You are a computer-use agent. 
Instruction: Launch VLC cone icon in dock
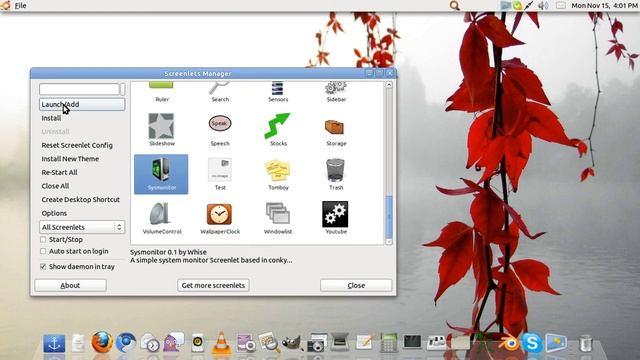click(x=221, y=342)
